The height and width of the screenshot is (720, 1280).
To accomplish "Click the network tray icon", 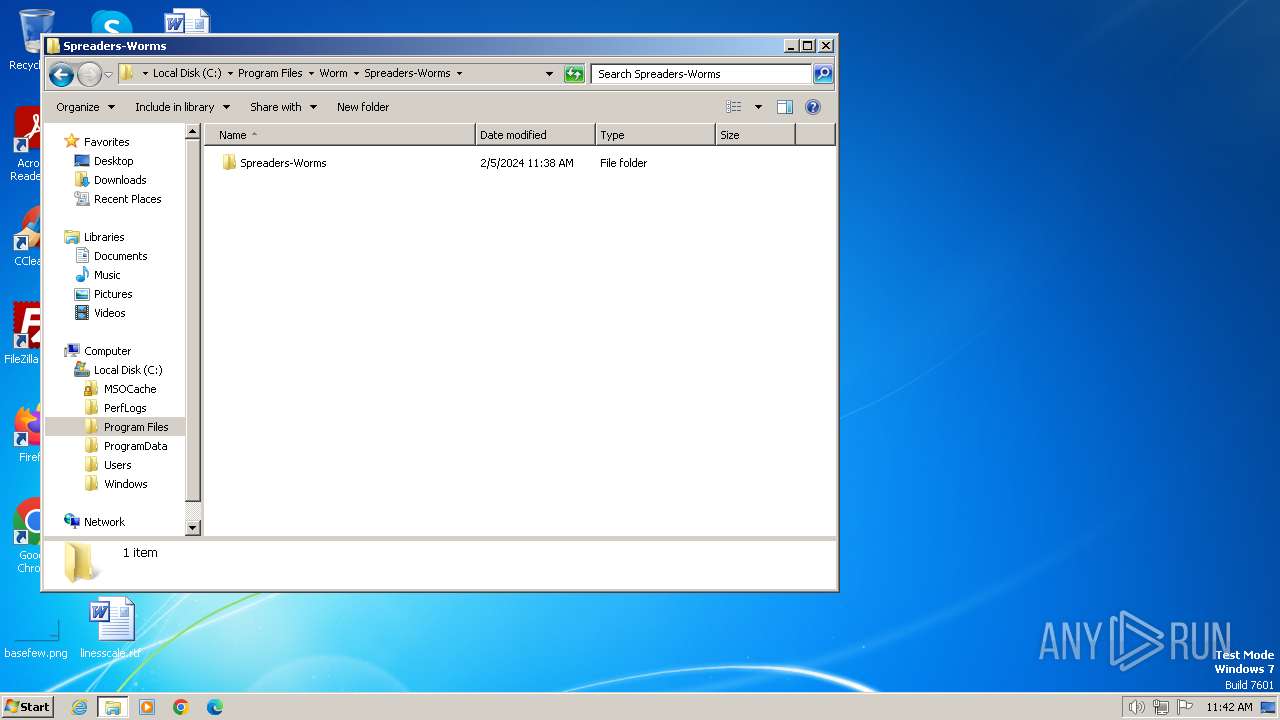I will [1161, 707].
